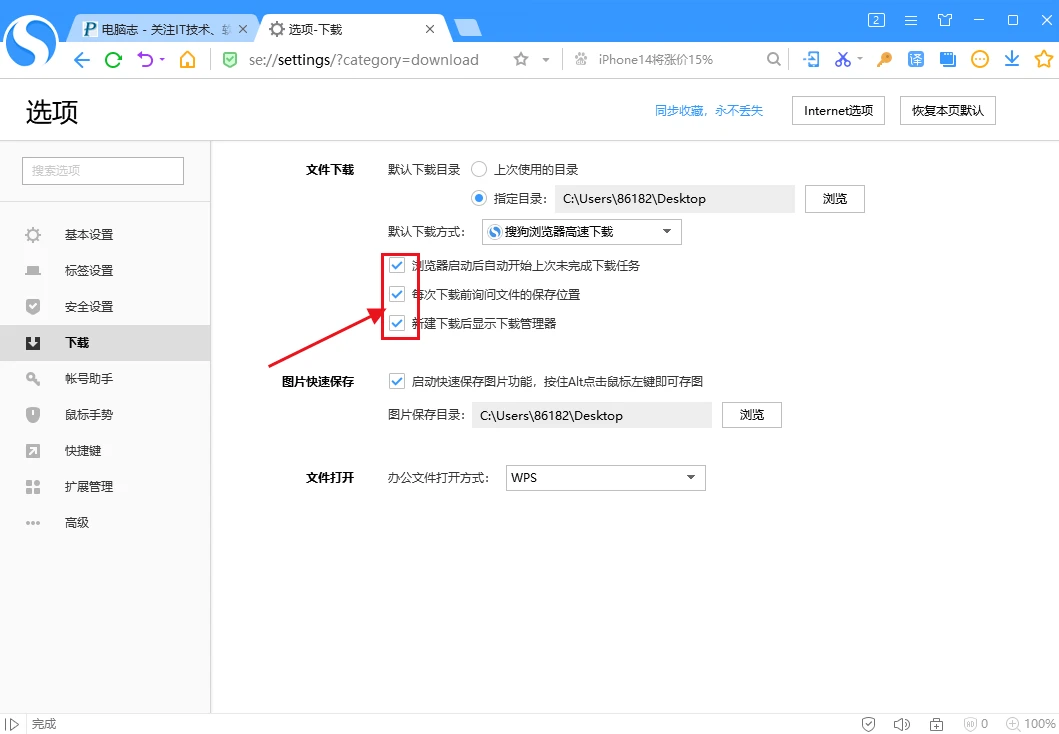Toggle 启动快速保存图片功能 checkbox
This screenshot has width=1059, height=734.
pyautogui.click(x=397, y=382)
